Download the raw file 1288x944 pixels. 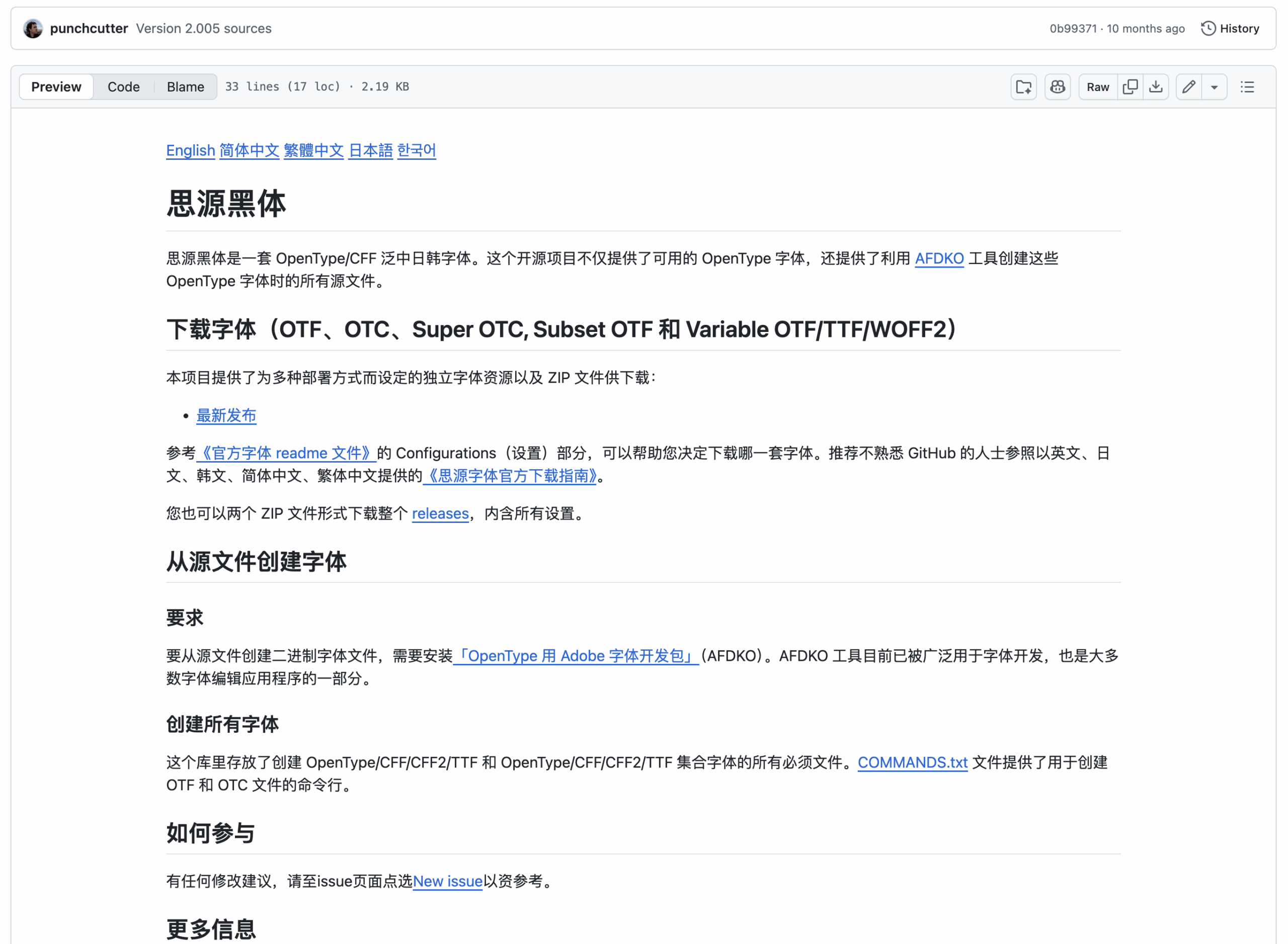click(x=1156, y=87)
